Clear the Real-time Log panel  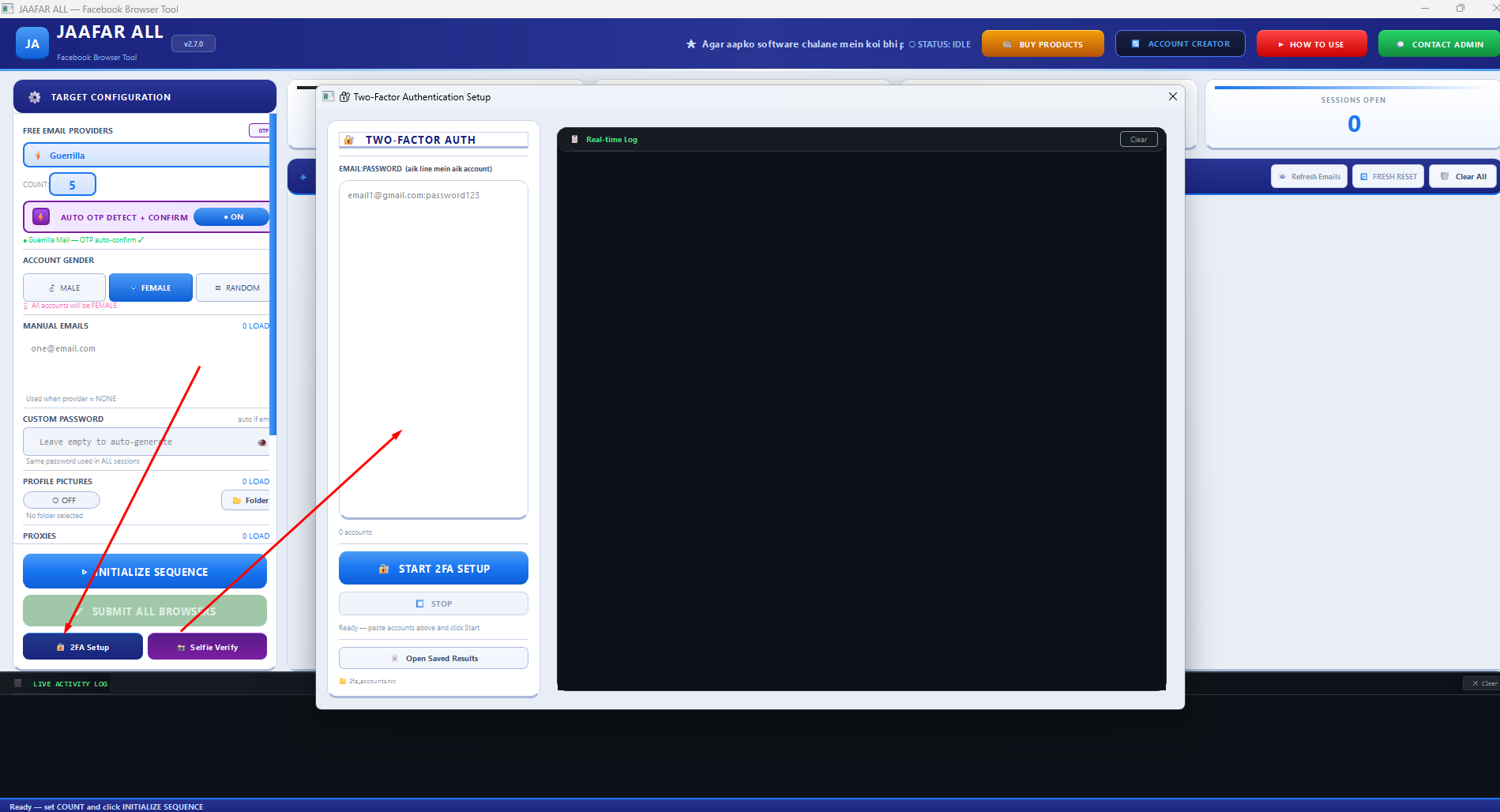coord(1138,139)
